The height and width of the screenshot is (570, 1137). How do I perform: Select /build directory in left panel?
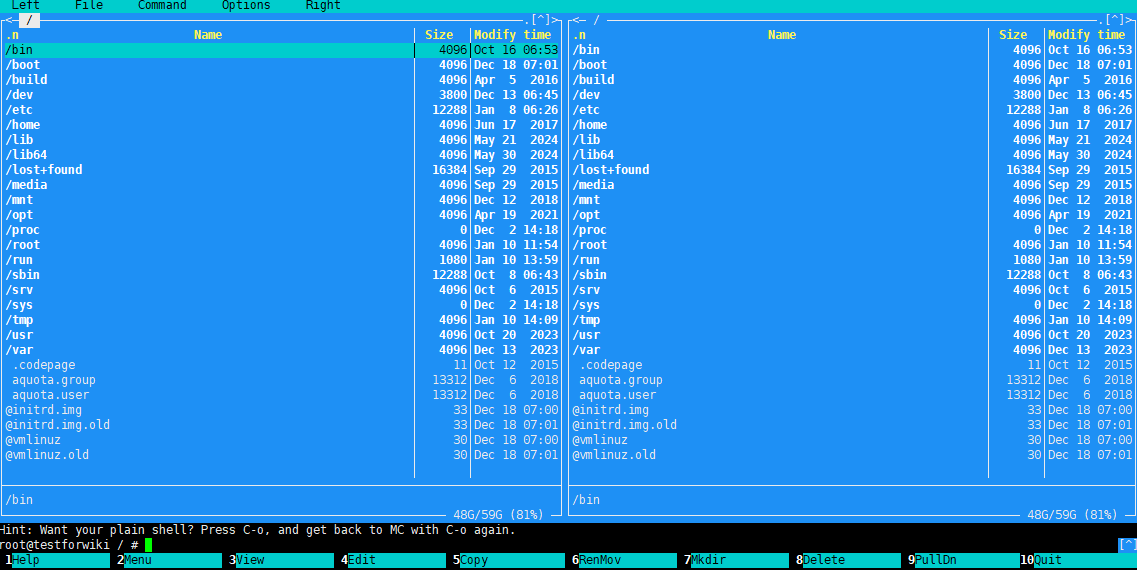pos(282,80)
